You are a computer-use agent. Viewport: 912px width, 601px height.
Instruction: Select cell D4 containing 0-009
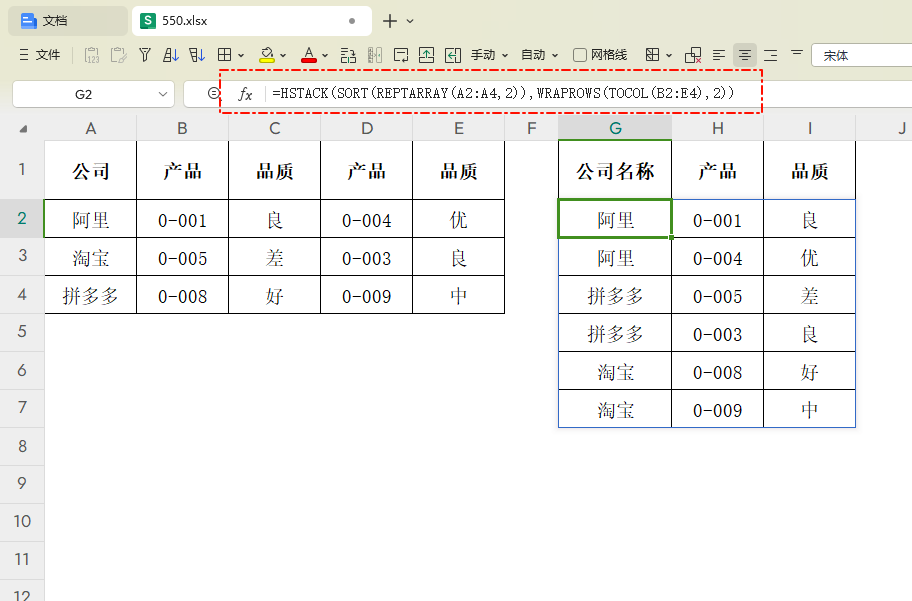[x=366, y=295]
